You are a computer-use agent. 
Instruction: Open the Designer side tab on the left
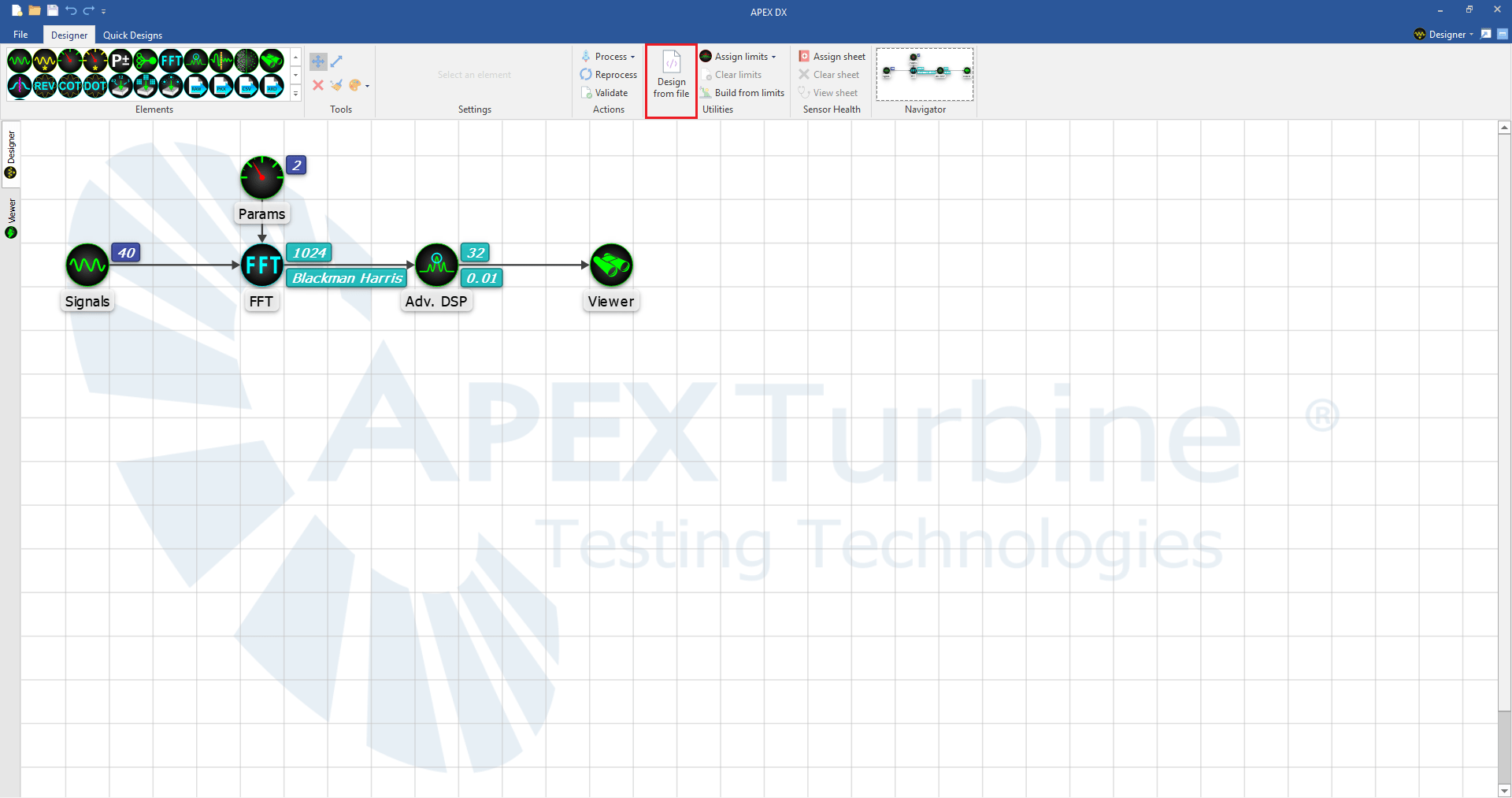point(11,154)
